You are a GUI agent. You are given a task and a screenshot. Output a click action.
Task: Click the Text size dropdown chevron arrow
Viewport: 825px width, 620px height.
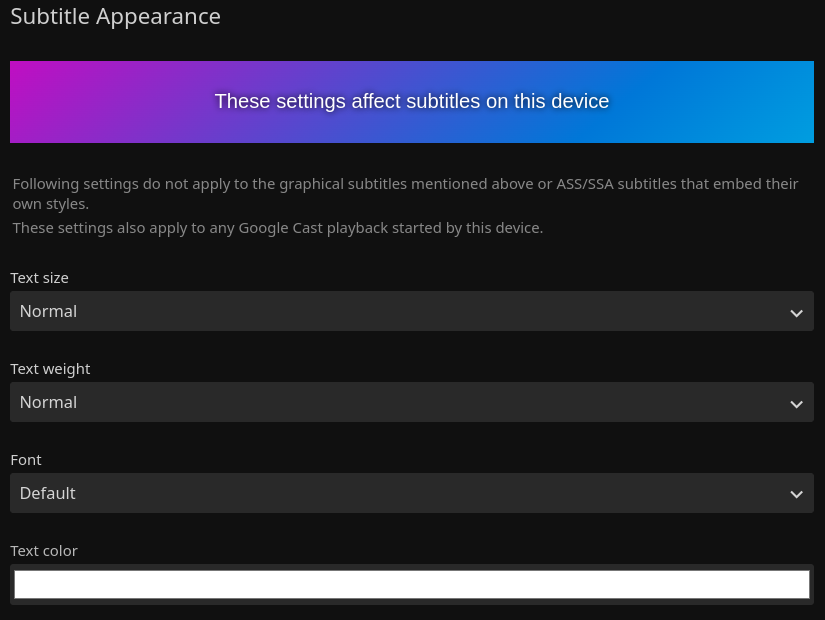pyautogui.click(x=796, y=313)
